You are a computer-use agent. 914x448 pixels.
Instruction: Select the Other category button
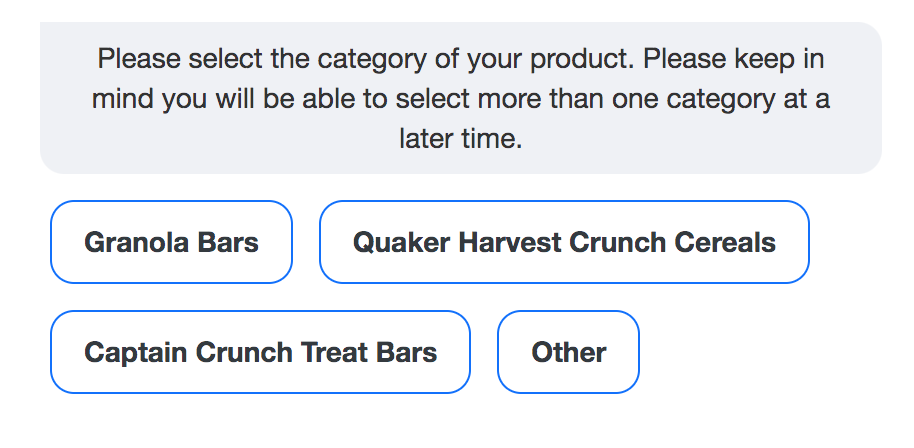point(568,352)
